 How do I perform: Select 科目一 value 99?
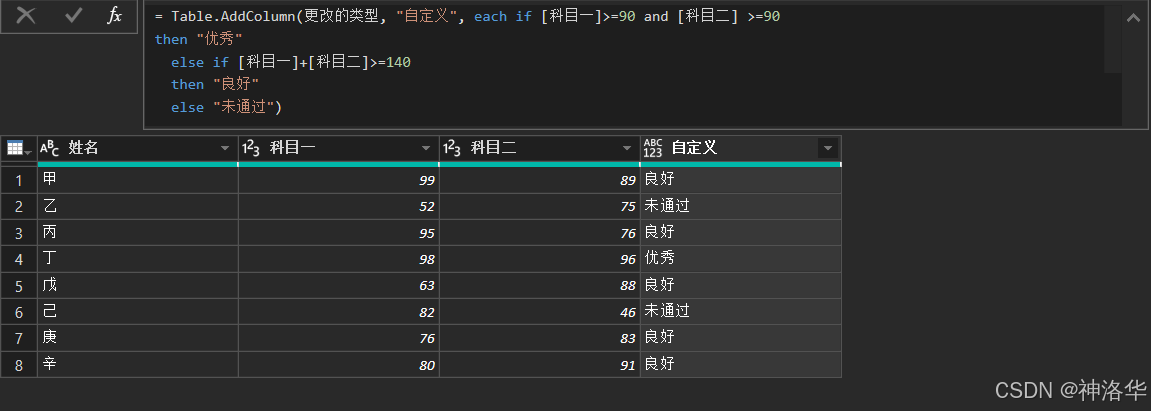pos(339,181)
